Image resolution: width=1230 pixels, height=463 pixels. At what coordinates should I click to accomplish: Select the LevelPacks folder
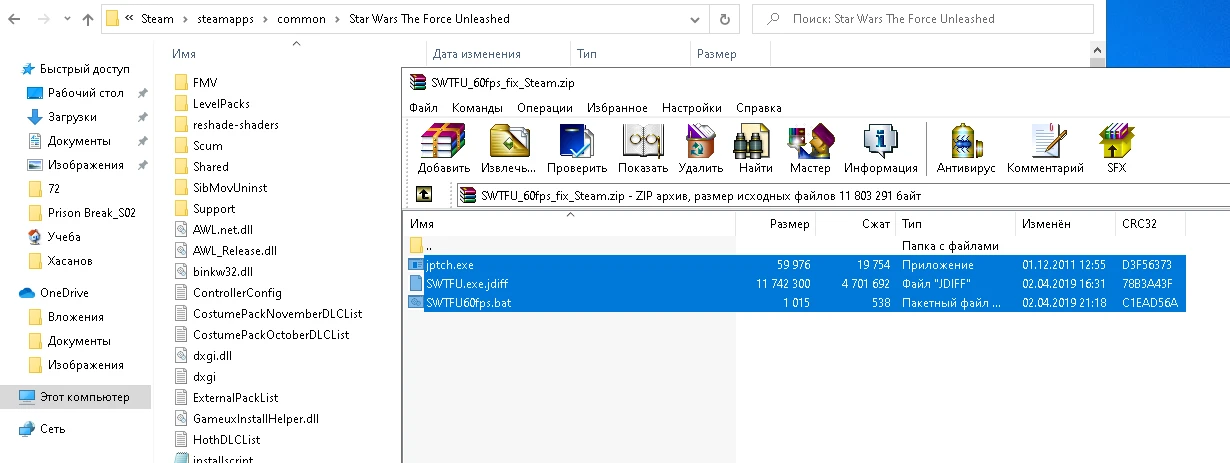click(211, 103)
